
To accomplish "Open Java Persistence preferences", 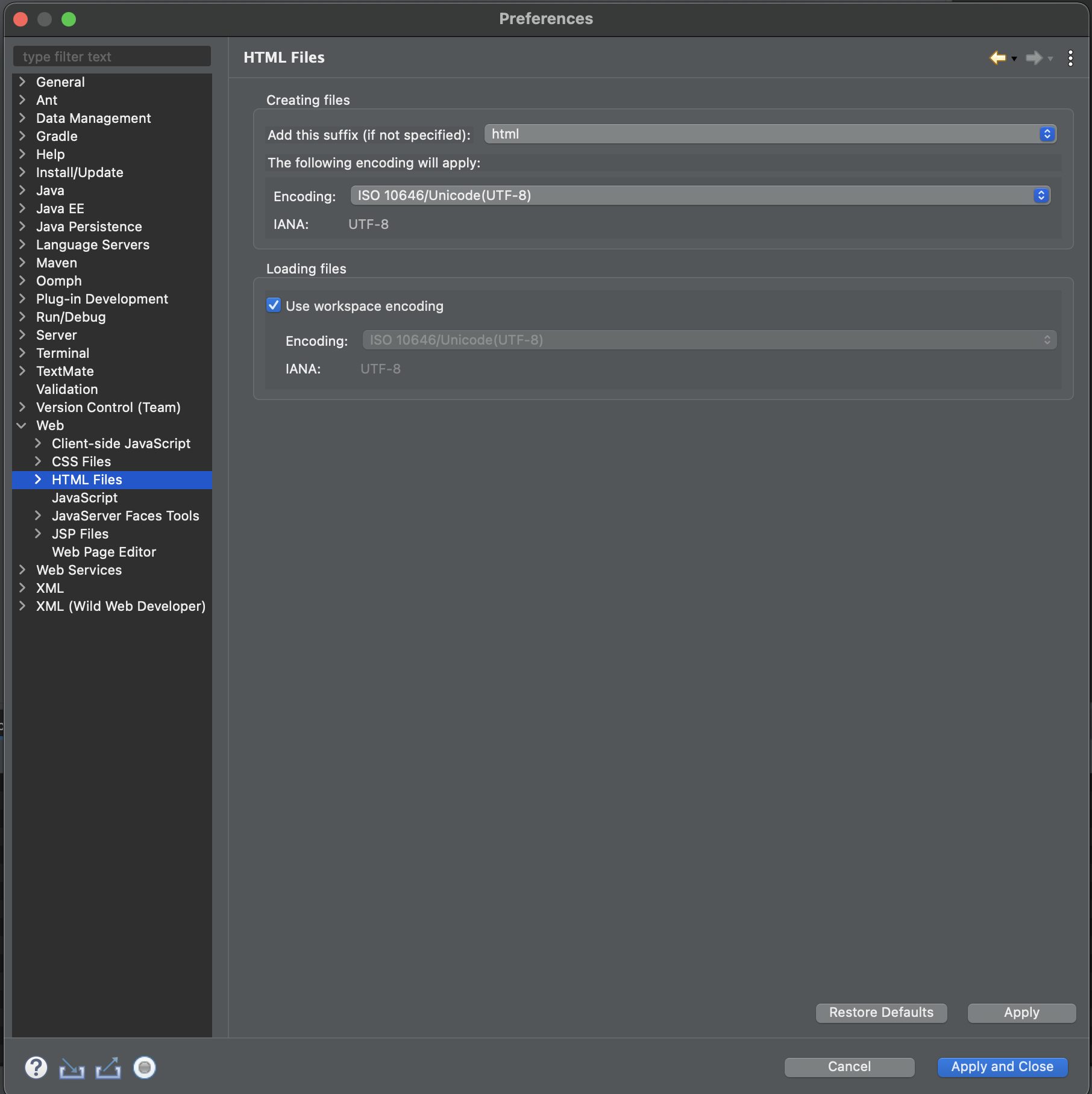I will click(x=89, y=227).
